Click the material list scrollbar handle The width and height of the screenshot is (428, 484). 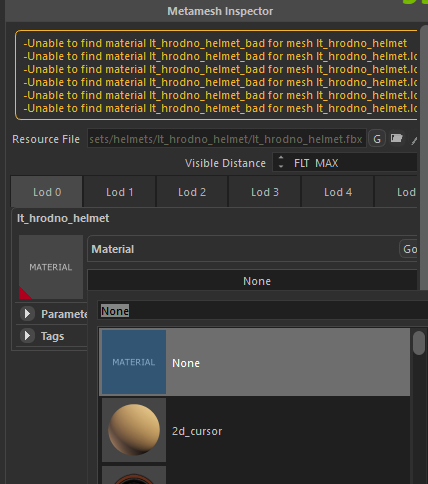click(x=419, y=343)
